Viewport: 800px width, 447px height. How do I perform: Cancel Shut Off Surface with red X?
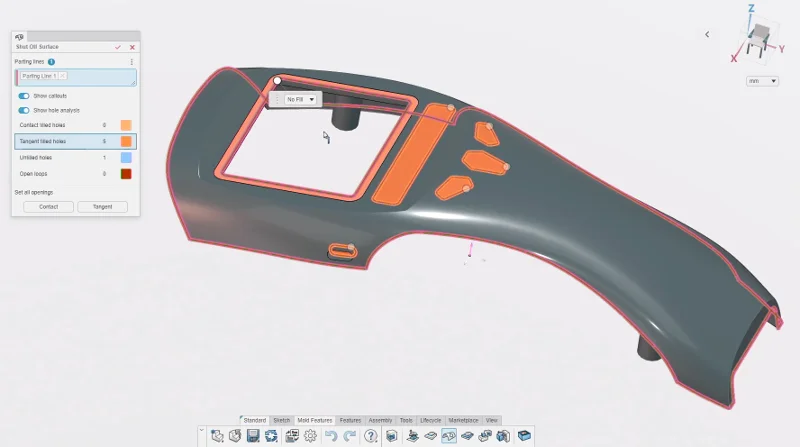(x=132, y=46)
